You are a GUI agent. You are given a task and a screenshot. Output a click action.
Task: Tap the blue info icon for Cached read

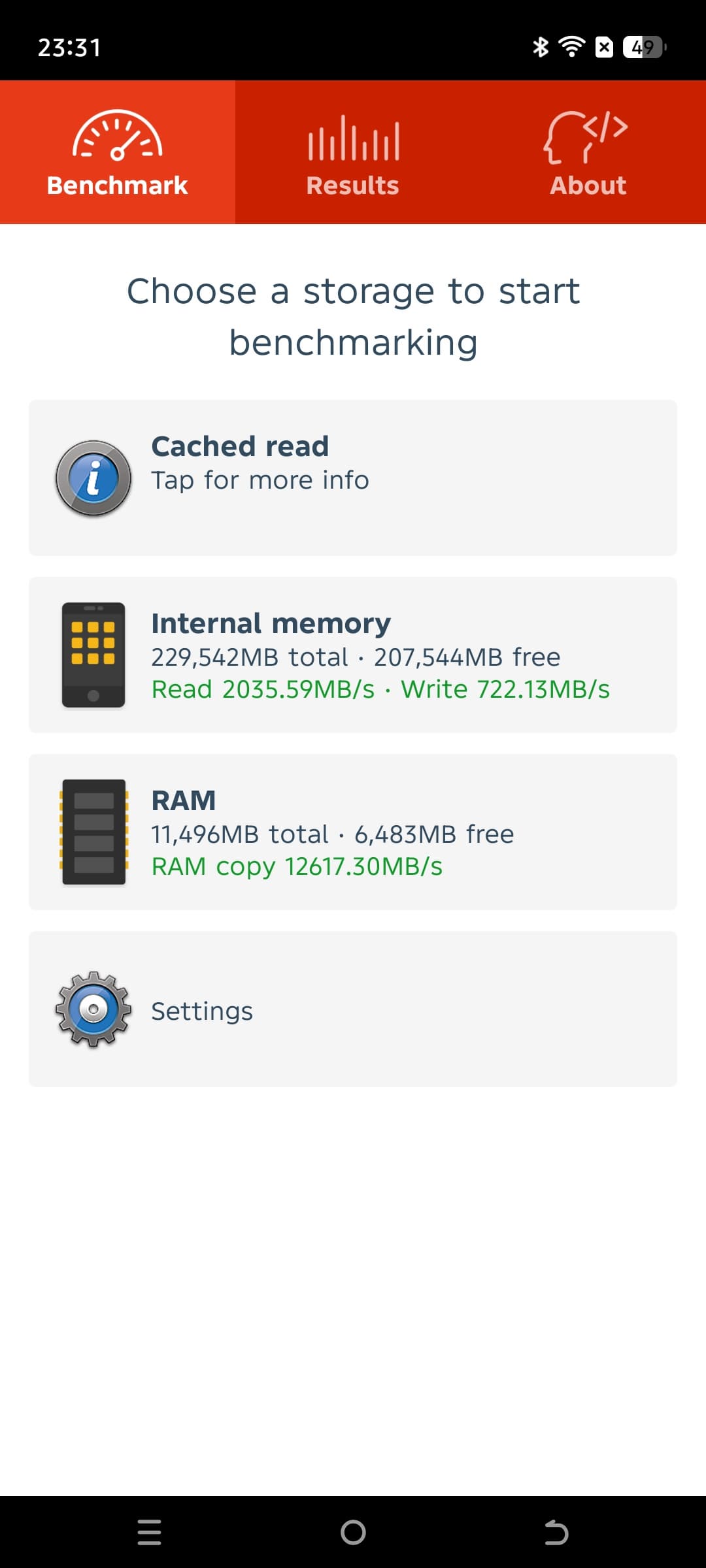[93, 478]
